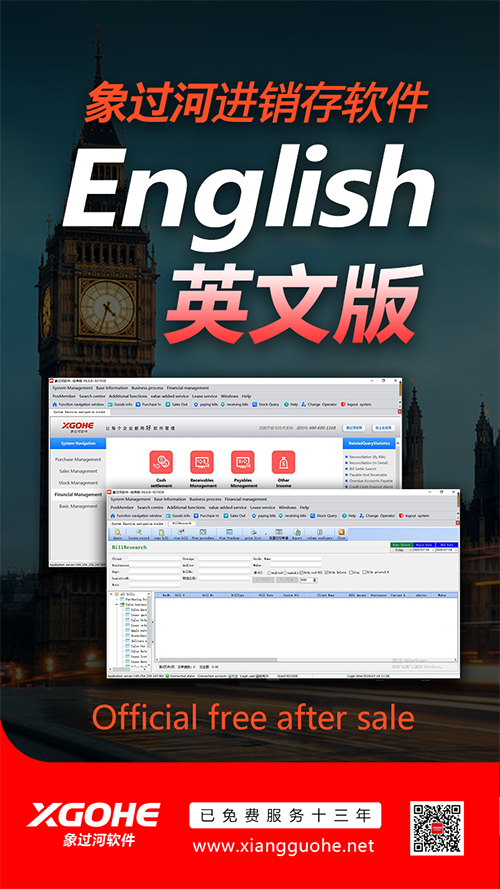Select Purchase Management in System Navigation
Viewport: 500px width, 889px height.
click(x=78, y=459)
